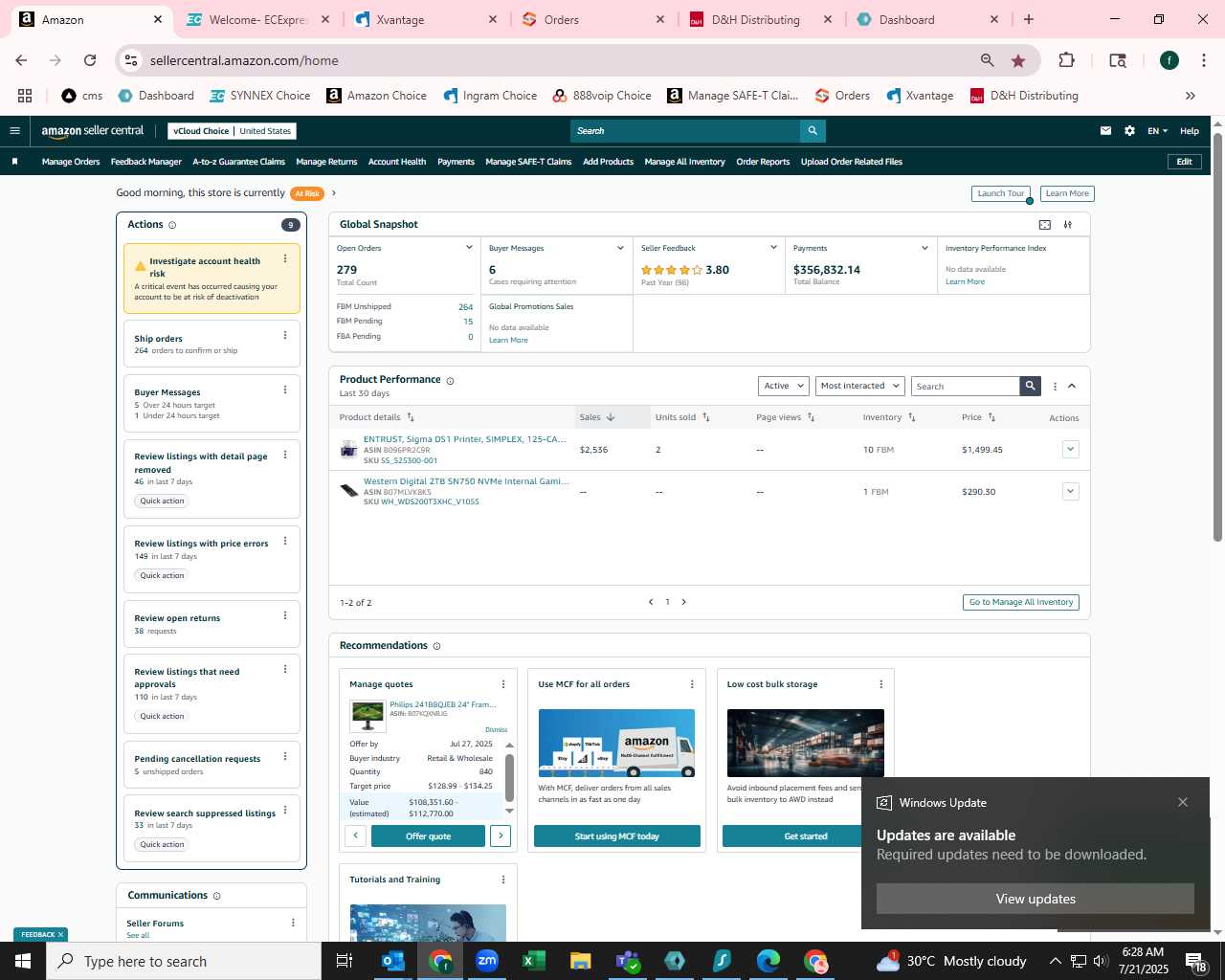The height and width of the screenshot is (980, 1225).
Task: Click the At Risk store status badge
Action: click(x=308, y=193)
